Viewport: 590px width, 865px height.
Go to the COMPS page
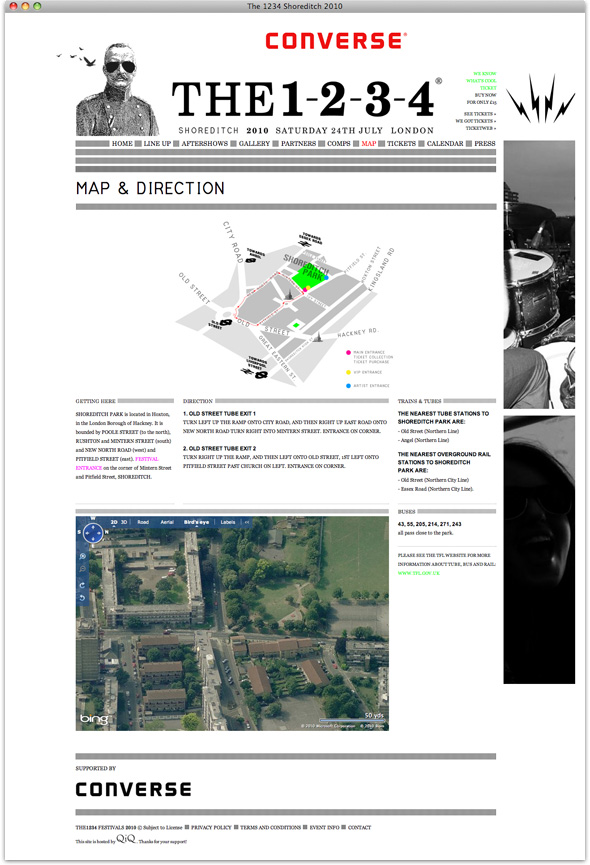(x=339, y=143)
